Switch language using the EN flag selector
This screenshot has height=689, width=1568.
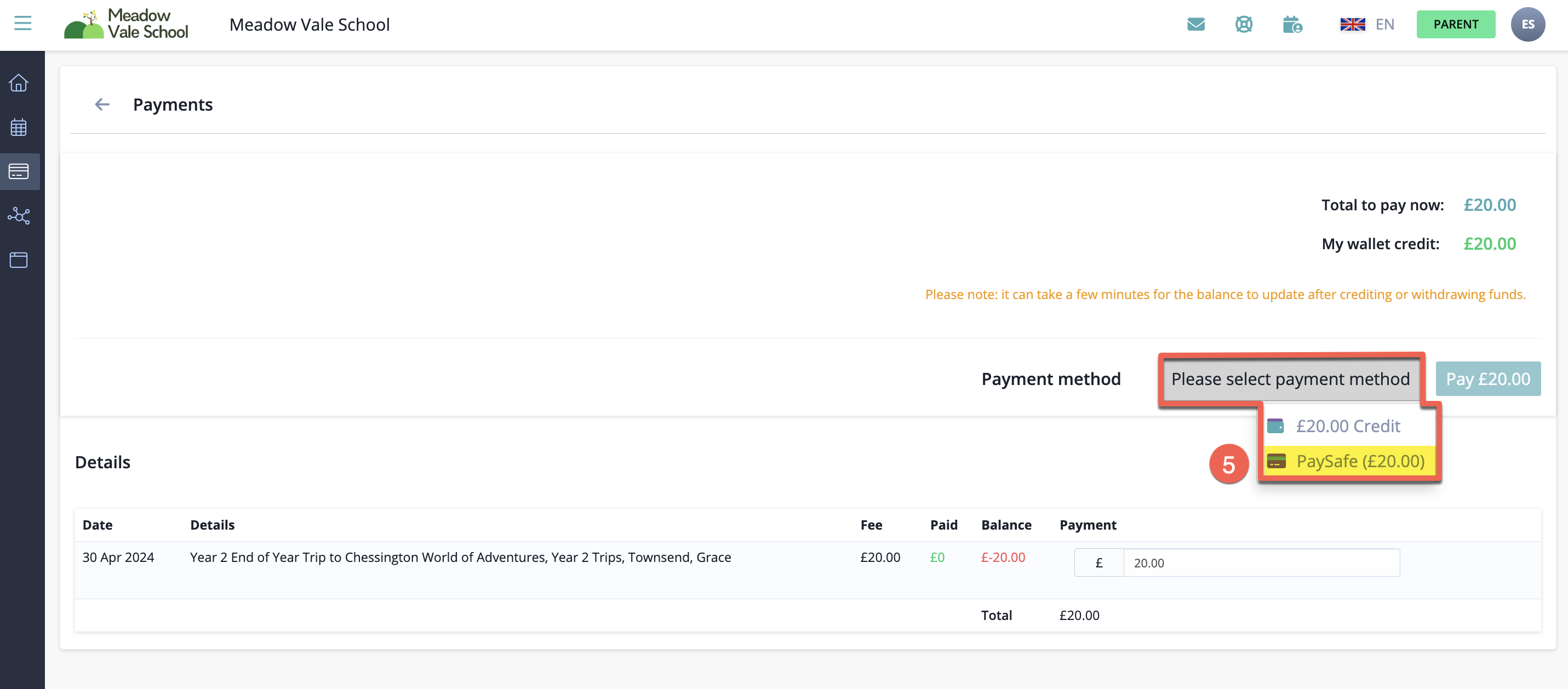tap(1367, 24)
